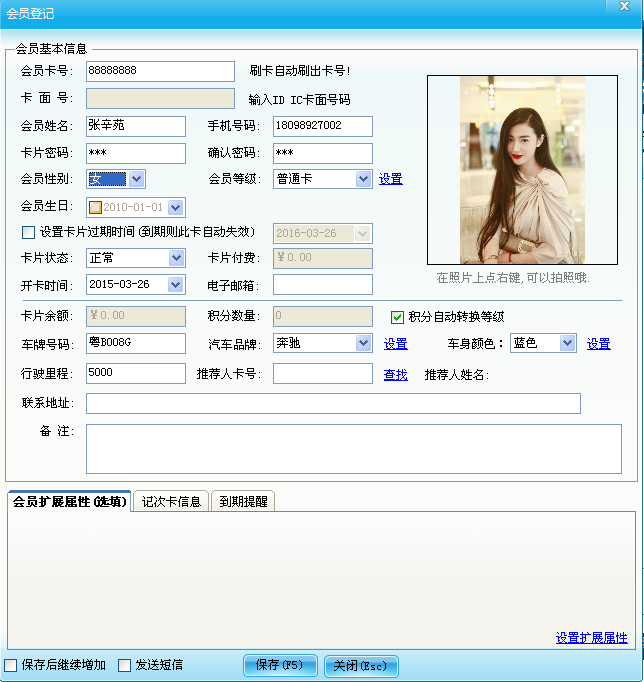
Task: Focus the 会员姓名 field with 张辛苑
Action: (136, 126)
